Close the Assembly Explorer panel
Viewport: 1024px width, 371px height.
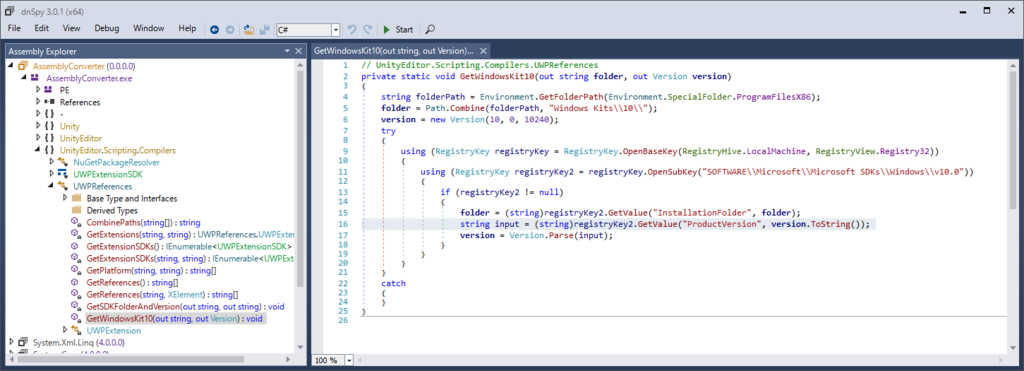click(x=298, y=51)
